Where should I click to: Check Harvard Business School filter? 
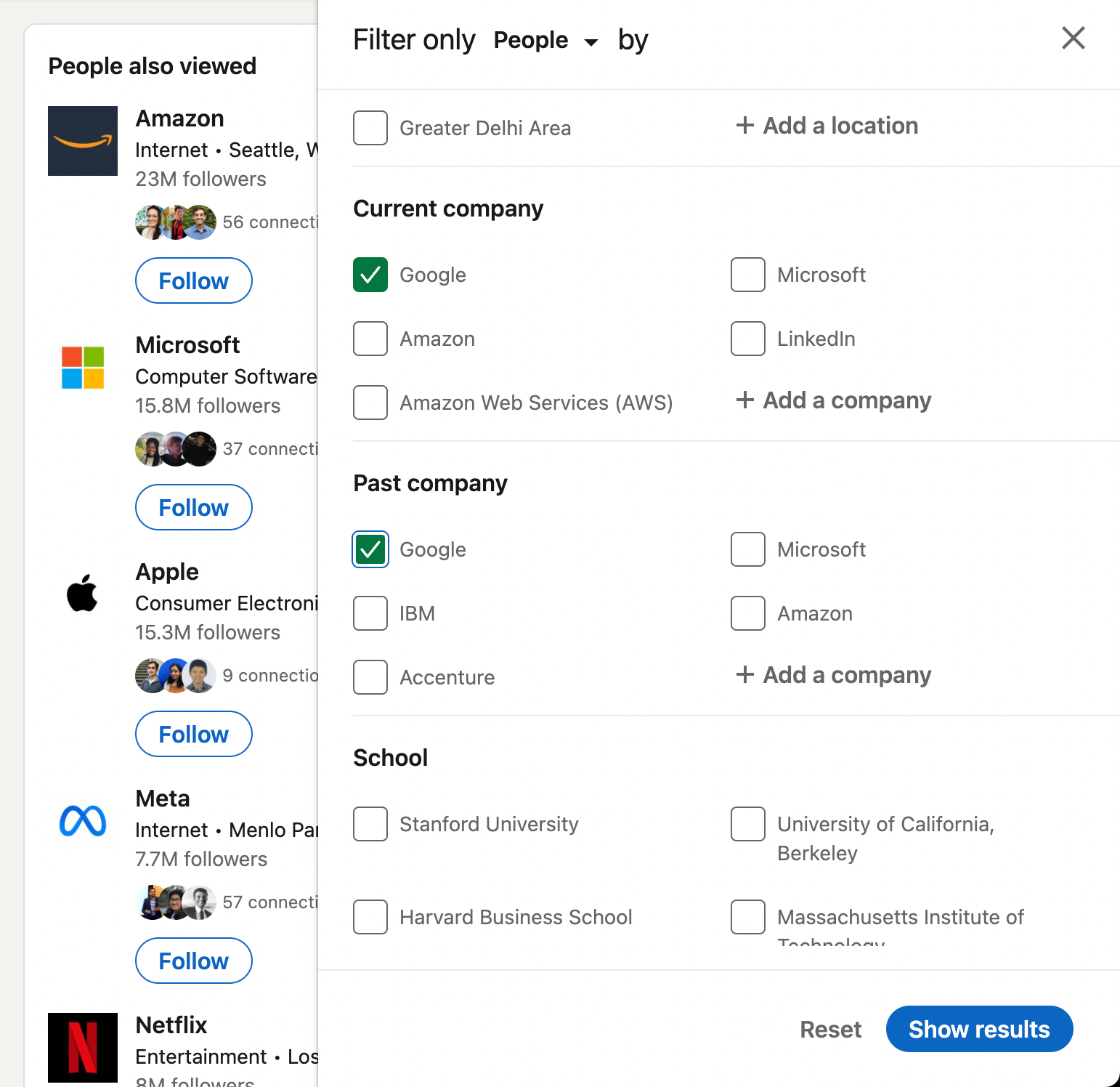click(370, 917)
